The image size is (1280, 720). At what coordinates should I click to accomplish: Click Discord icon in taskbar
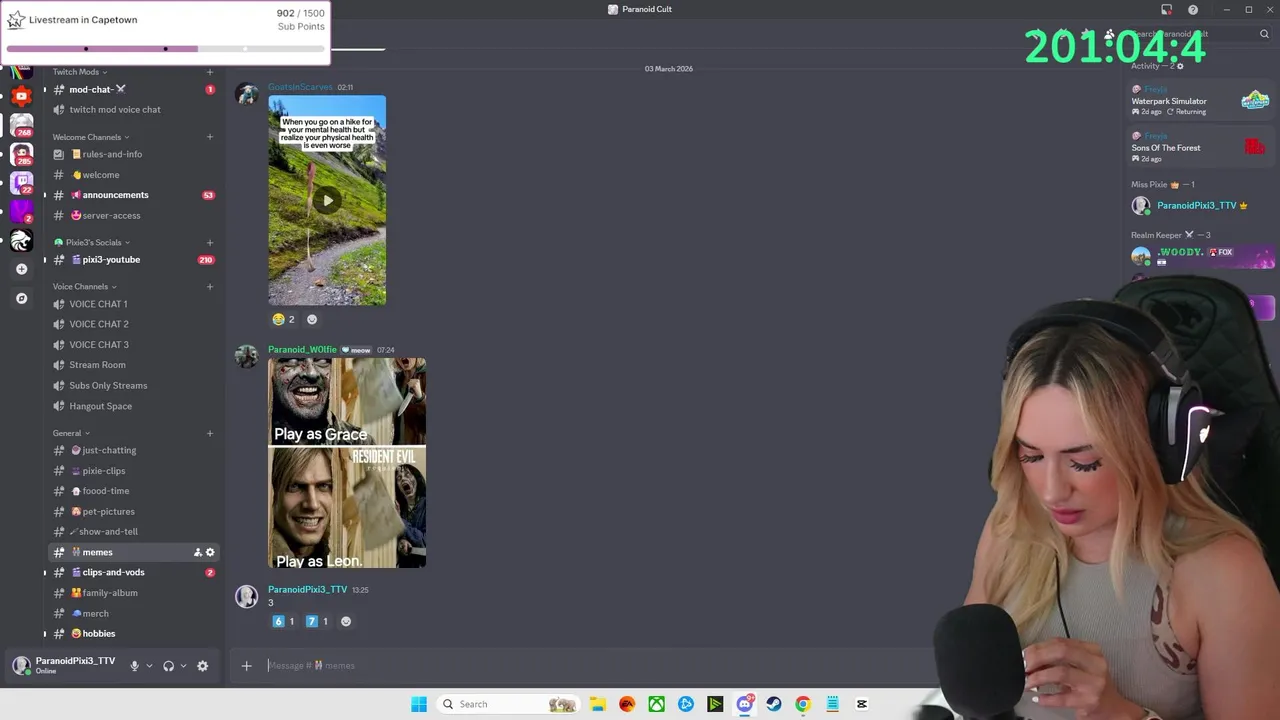(744, 704)
